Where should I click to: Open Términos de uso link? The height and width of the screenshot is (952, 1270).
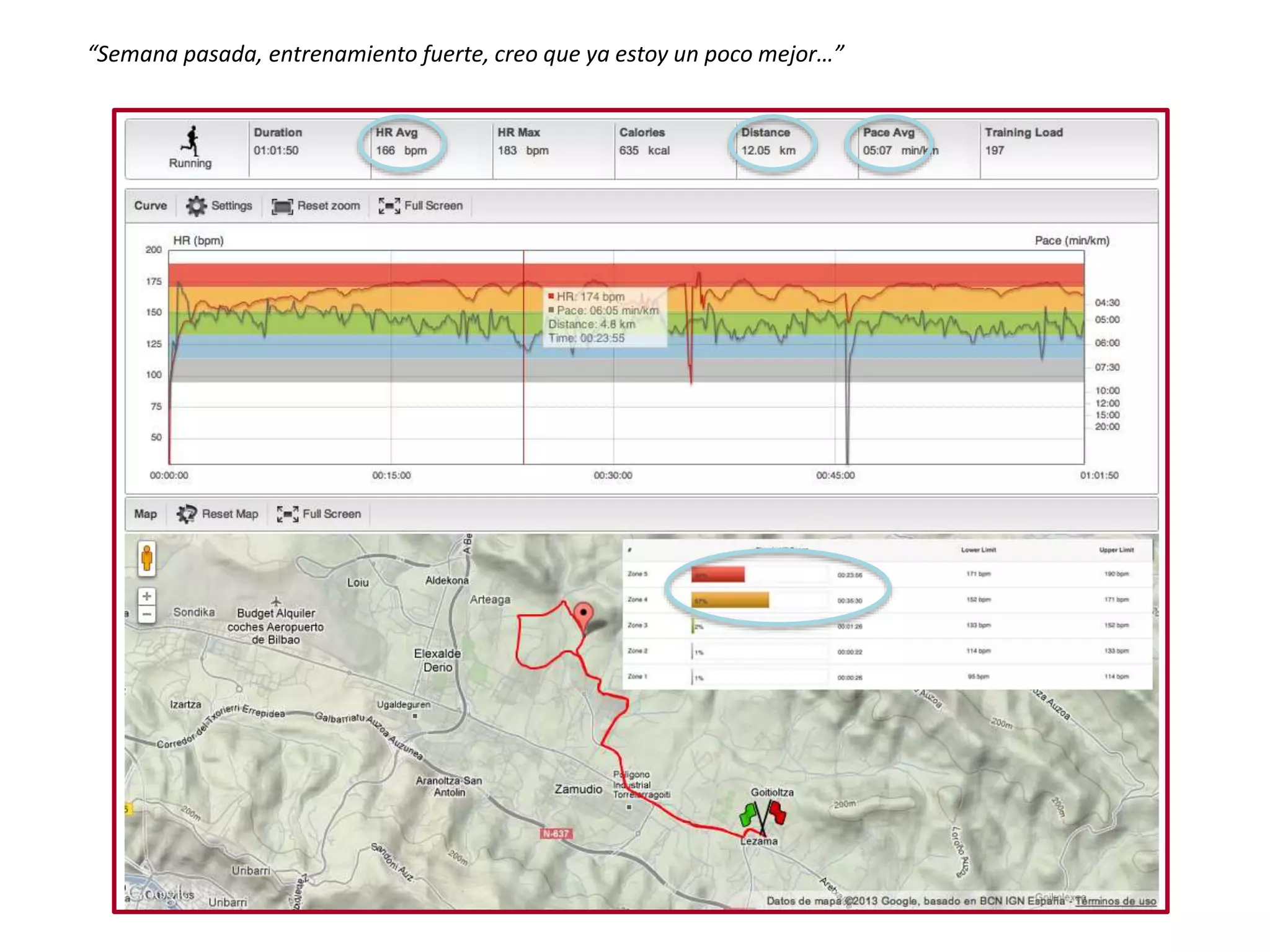click(1115, 901)
